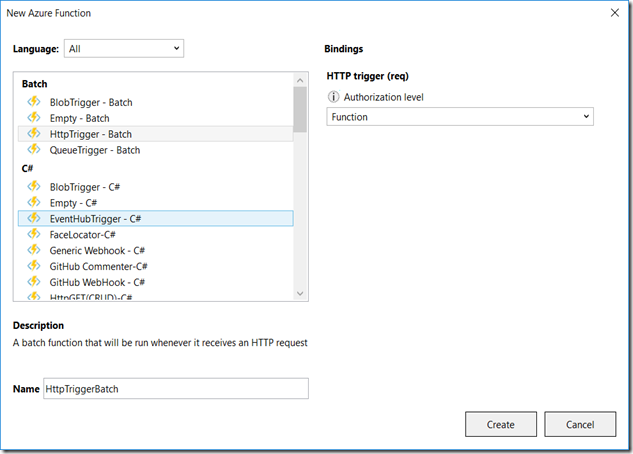Click the template list scroll up arrow
The height and width of the screenshot is (454, 633).
[300, 80]
